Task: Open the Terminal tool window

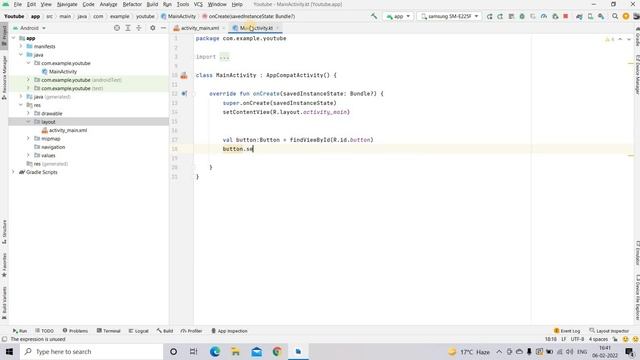Action: [x=109, y=331]
